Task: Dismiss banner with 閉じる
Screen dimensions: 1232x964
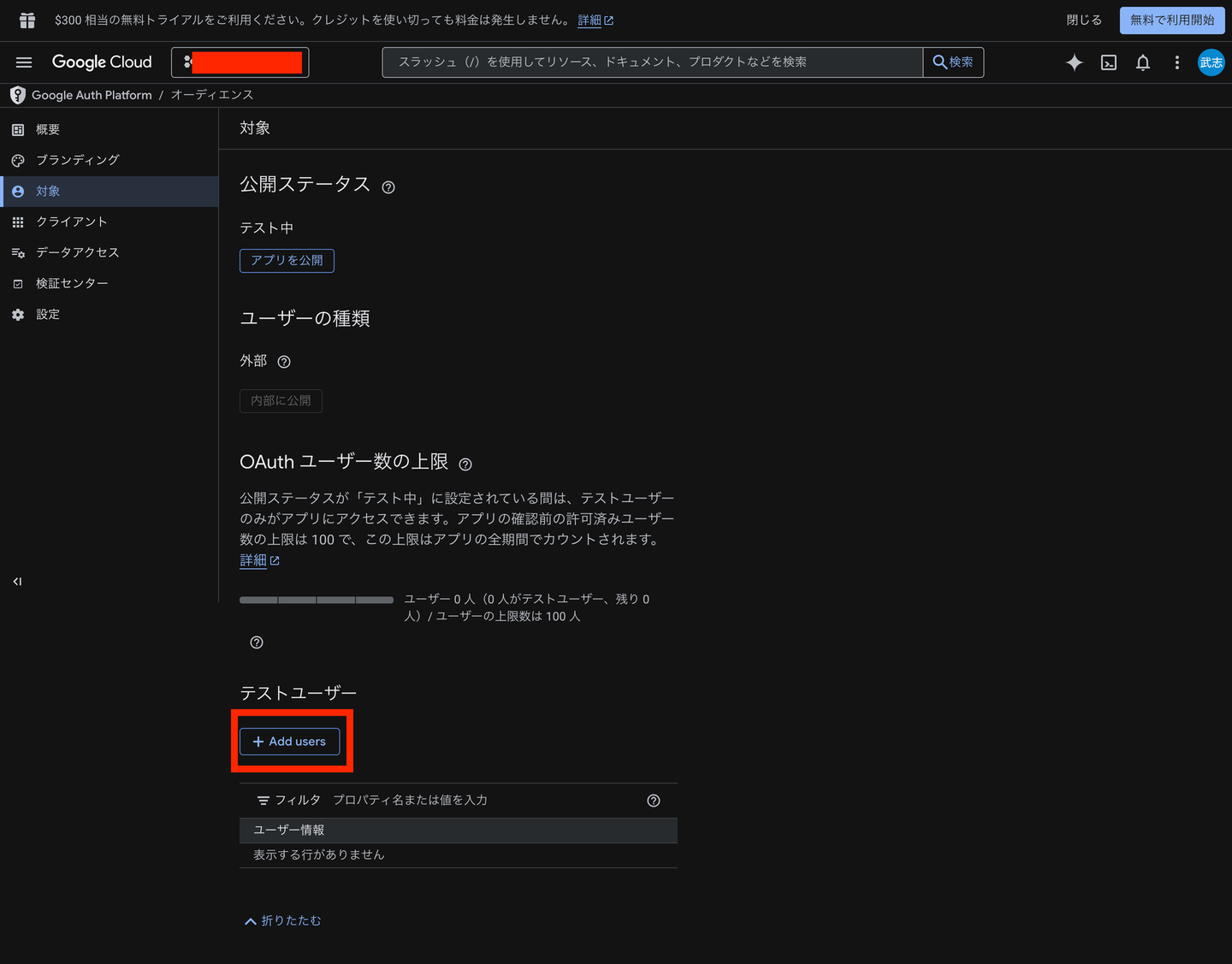Action: tap(1084, 20)
